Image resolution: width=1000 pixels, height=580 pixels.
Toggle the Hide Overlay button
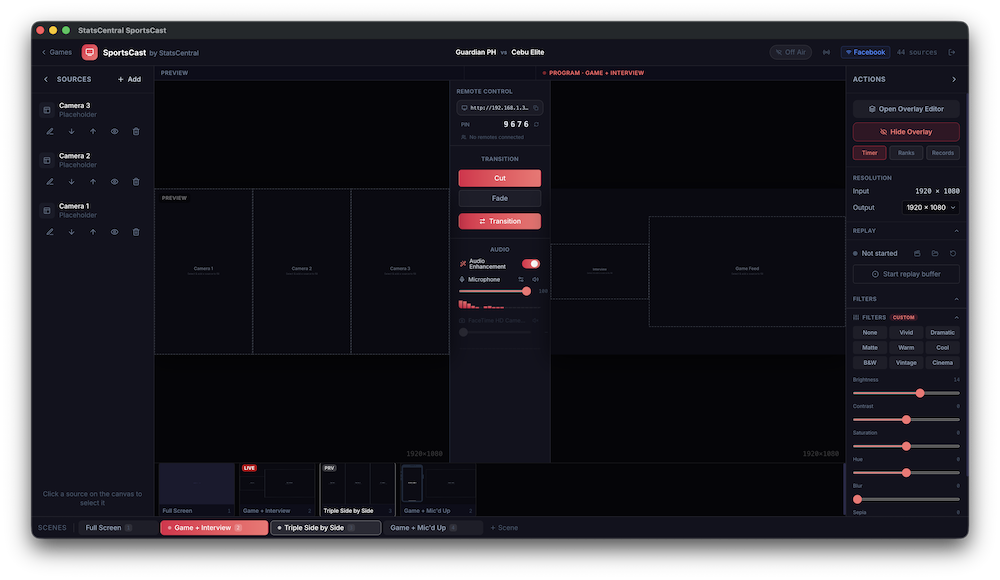click(x=906, y=131)
